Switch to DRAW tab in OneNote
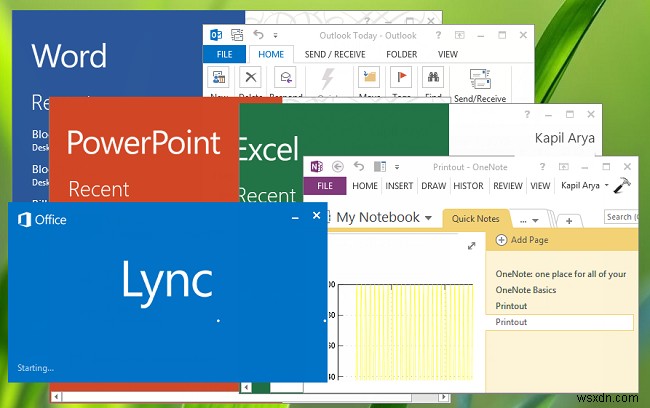The image size is (650, 408). click(434, 186)
